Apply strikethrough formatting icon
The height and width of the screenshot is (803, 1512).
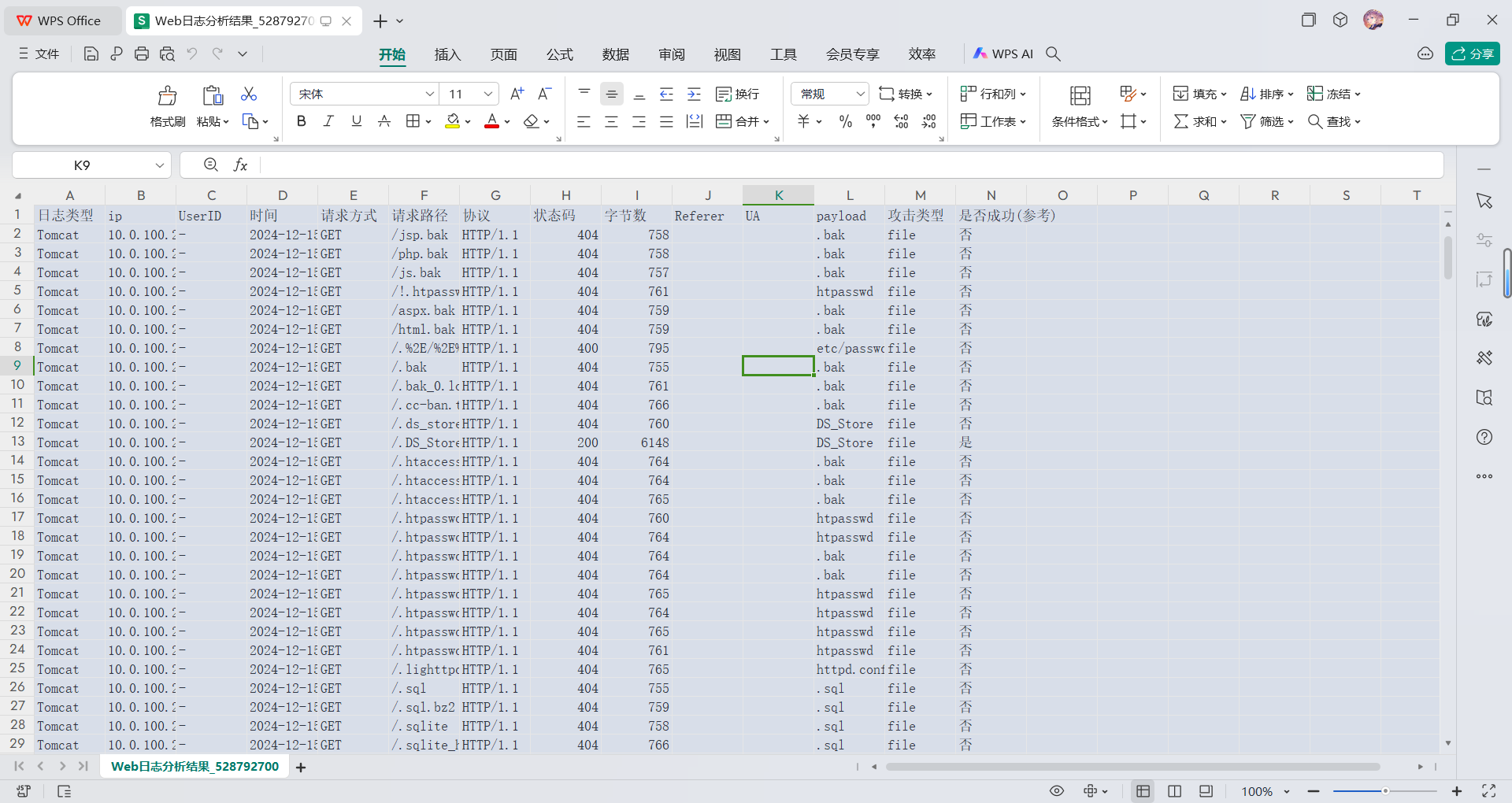point(384,121)
